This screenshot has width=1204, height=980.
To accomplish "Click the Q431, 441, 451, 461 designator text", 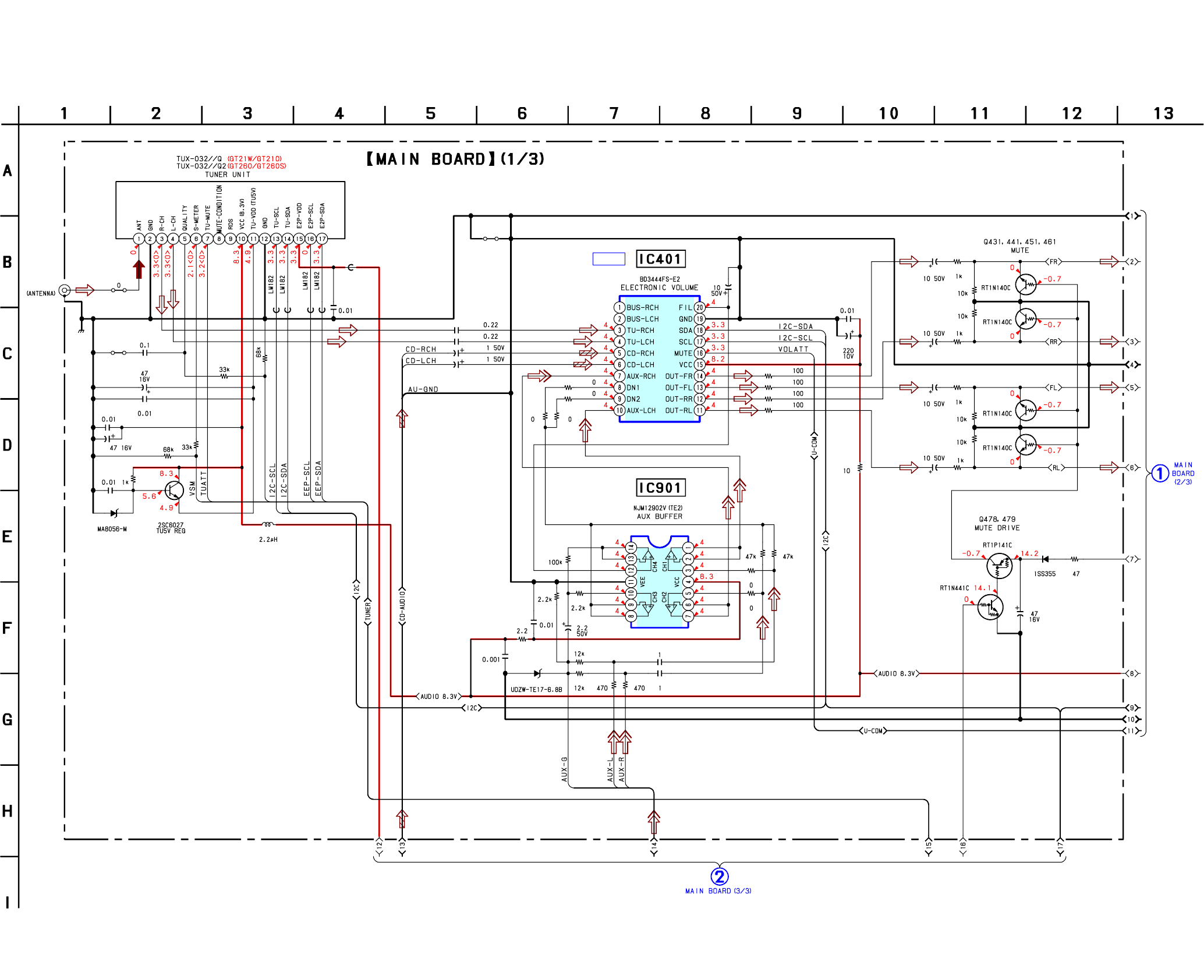I will click(x=1019, y=242).
